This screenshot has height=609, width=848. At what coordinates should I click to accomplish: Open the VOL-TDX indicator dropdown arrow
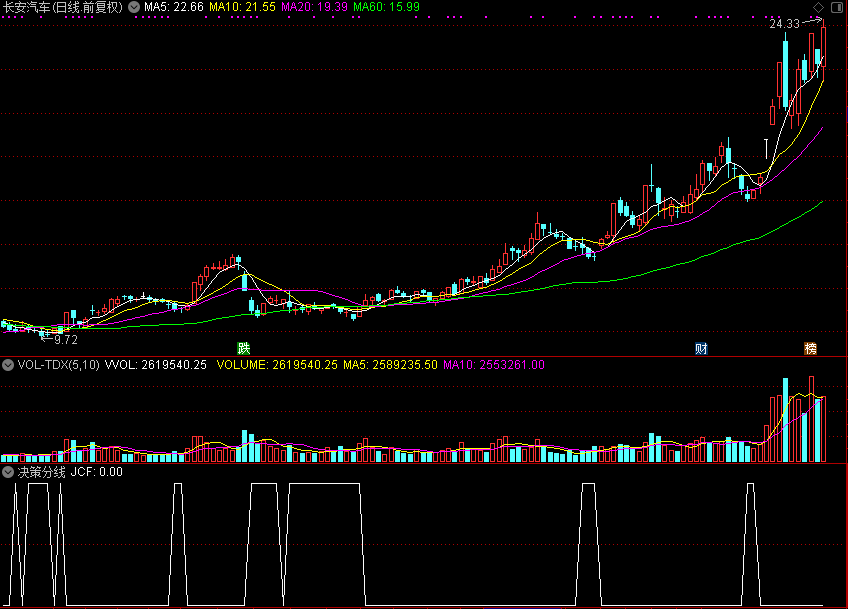(8, 365)
